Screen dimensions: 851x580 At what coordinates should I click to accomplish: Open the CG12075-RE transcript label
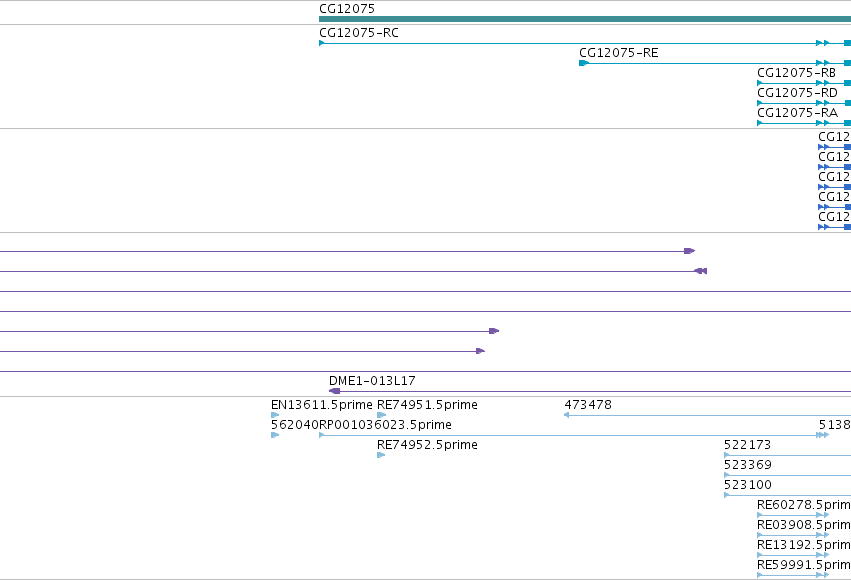[619, 53]
